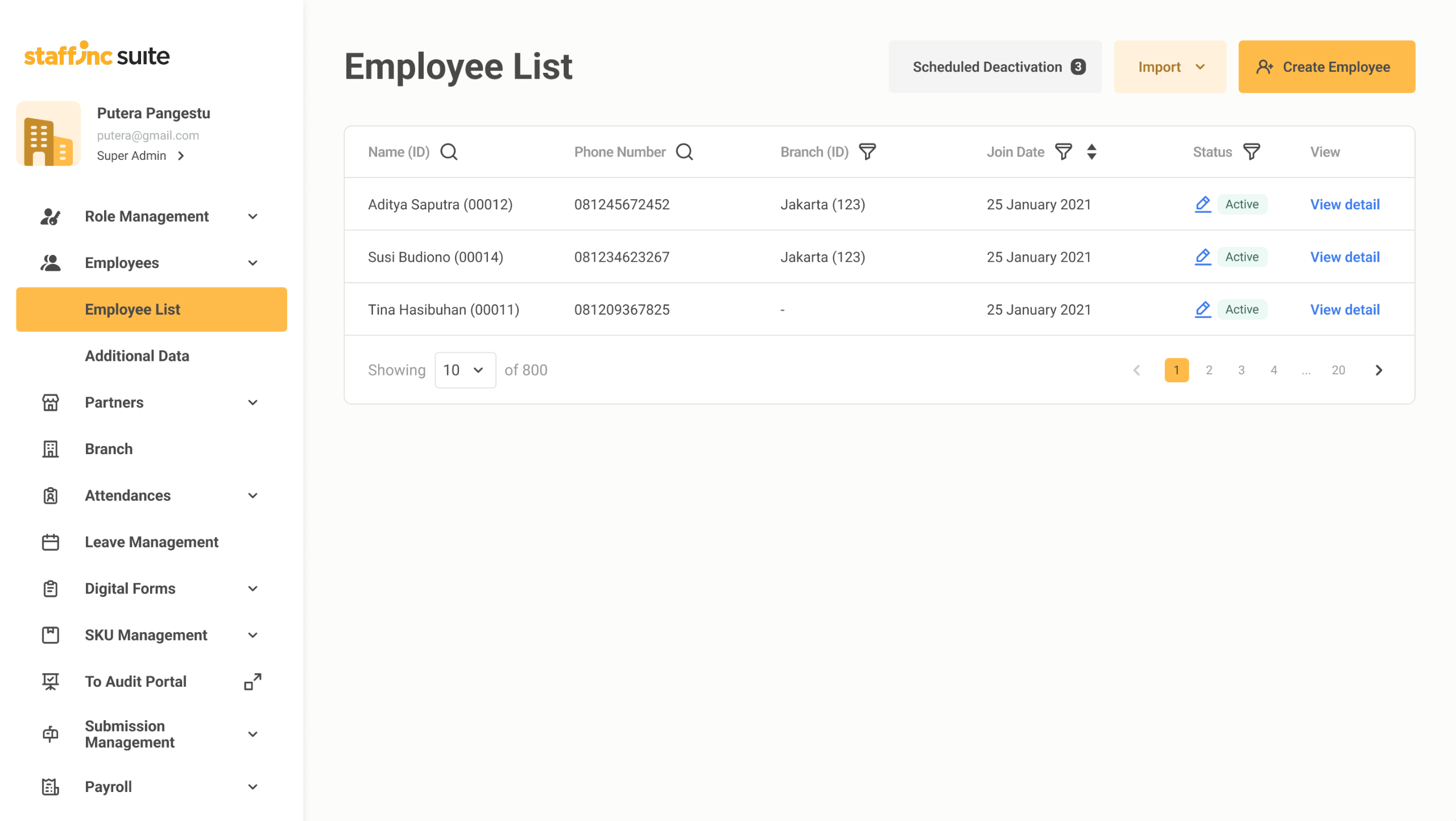Open the Import dropdown
The image size is (1456, 821).
(x=1170, y=67)
